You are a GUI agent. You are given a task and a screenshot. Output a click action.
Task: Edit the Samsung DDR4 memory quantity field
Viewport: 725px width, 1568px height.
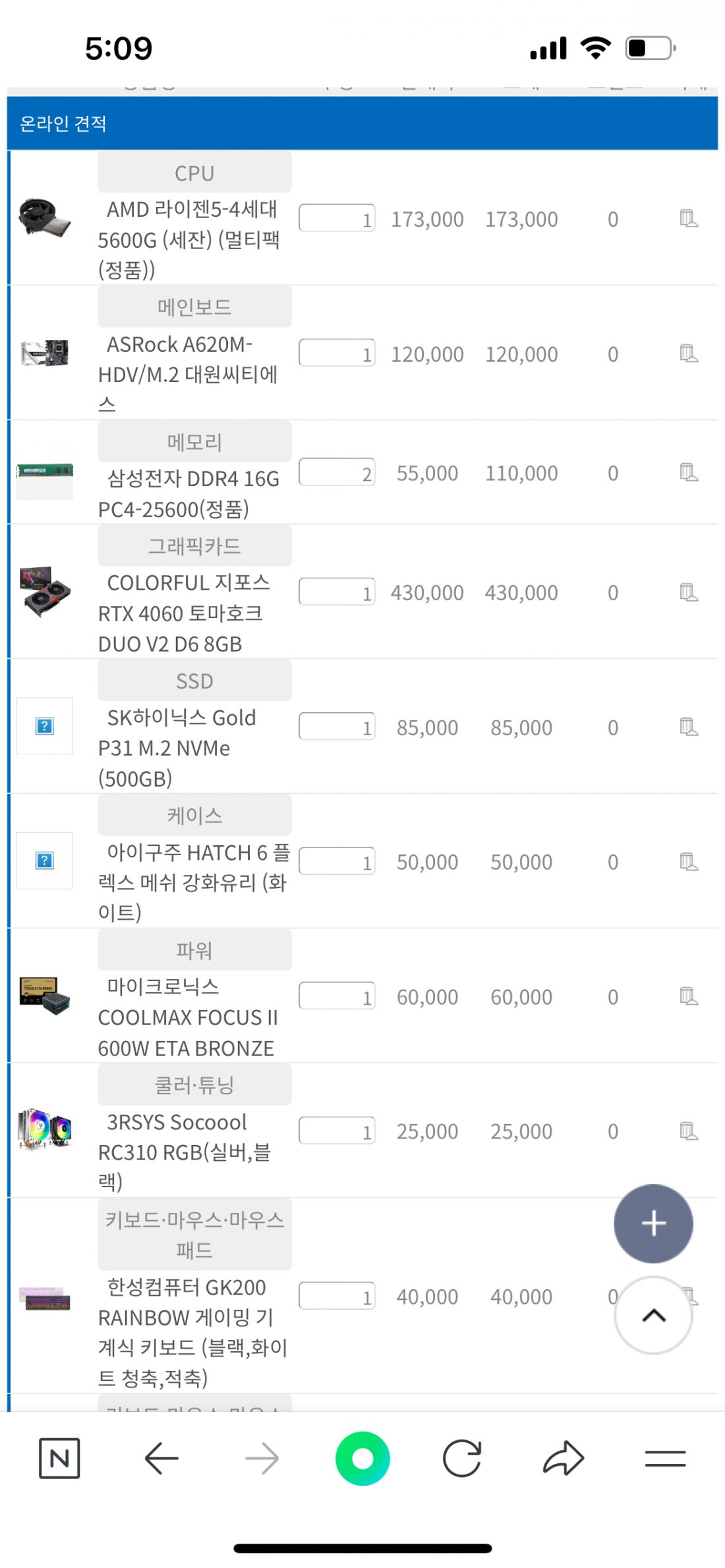pyautogui.click(x=337, y=472)
